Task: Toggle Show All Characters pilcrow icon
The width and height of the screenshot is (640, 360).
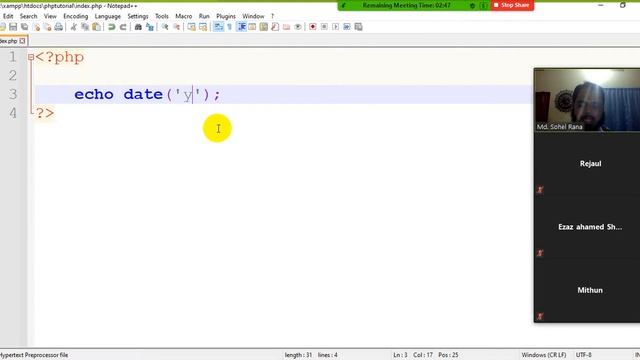Action: click(x=229, y=27)
